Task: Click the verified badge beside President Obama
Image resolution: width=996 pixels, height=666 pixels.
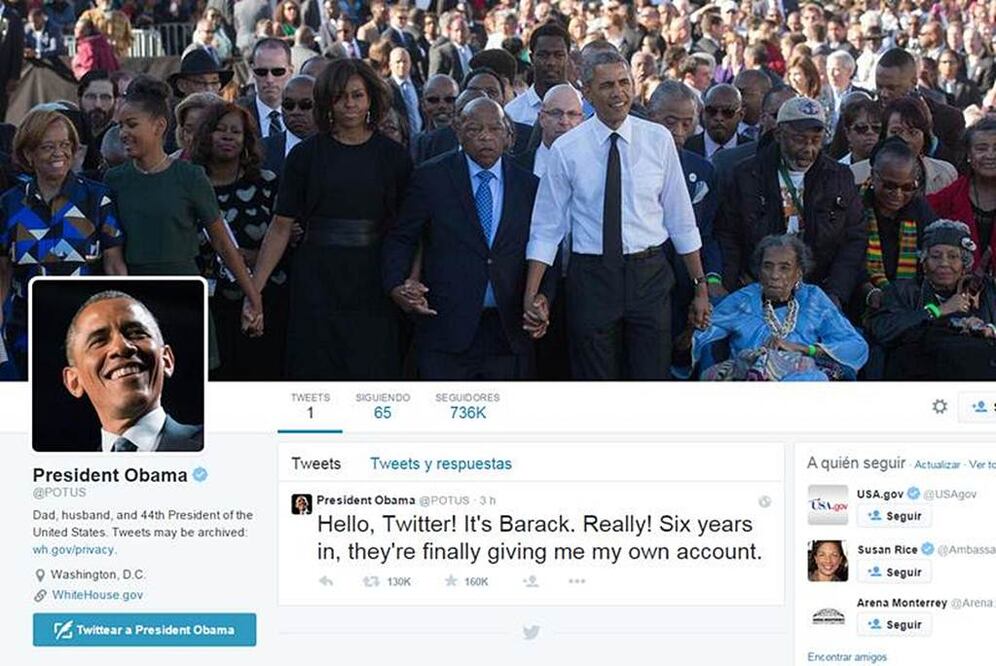Action: click(200, 475)
